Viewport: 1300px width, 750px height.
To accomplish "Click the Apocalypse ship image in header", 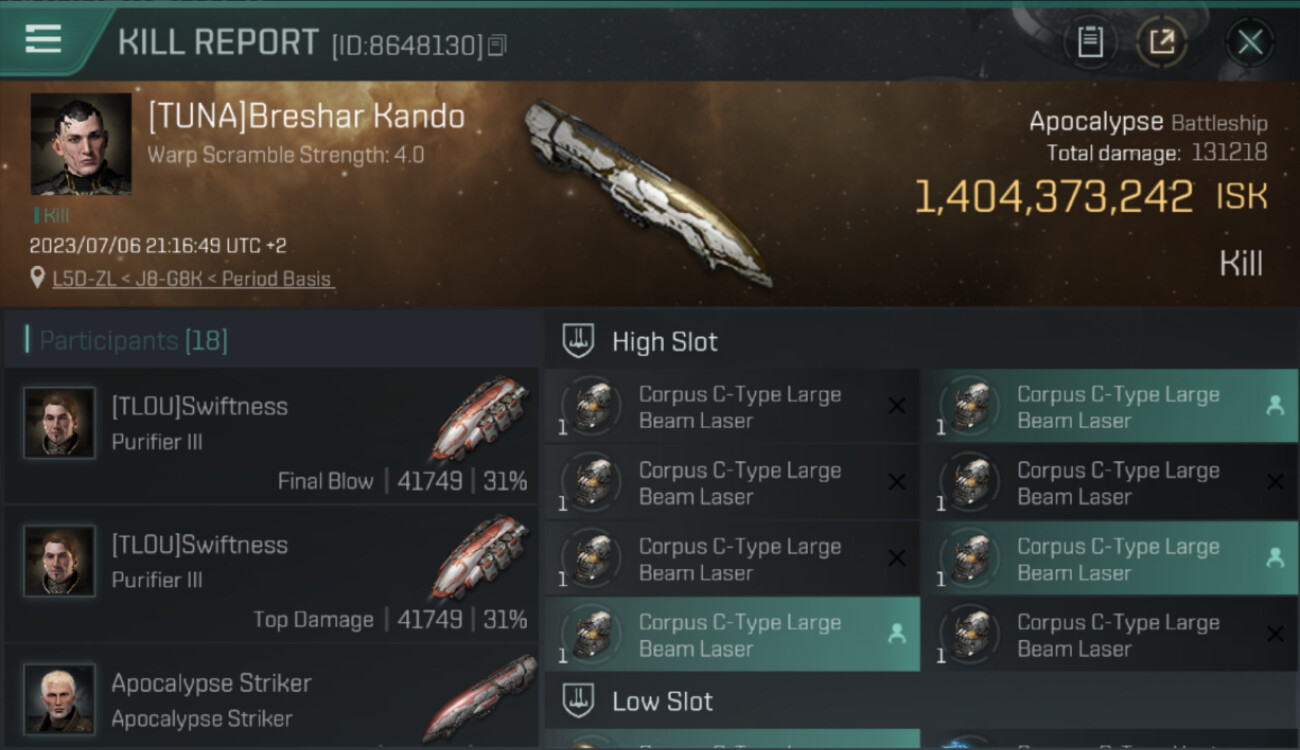I will tap(648, 192).
